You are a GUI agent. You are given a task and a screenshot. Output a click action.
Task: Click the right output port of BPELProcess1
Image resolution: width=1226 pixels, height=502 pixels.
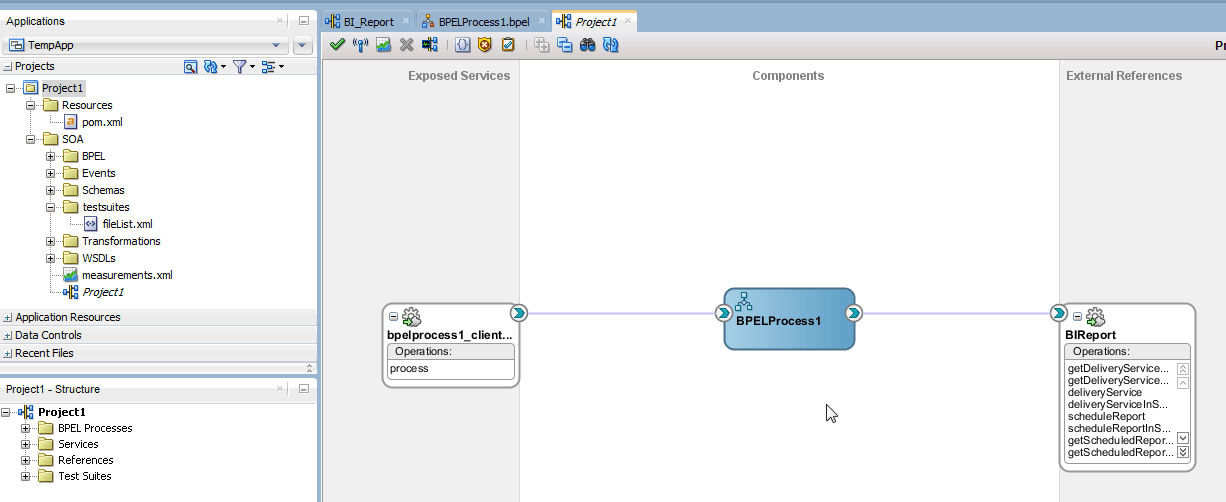point(853,313)
